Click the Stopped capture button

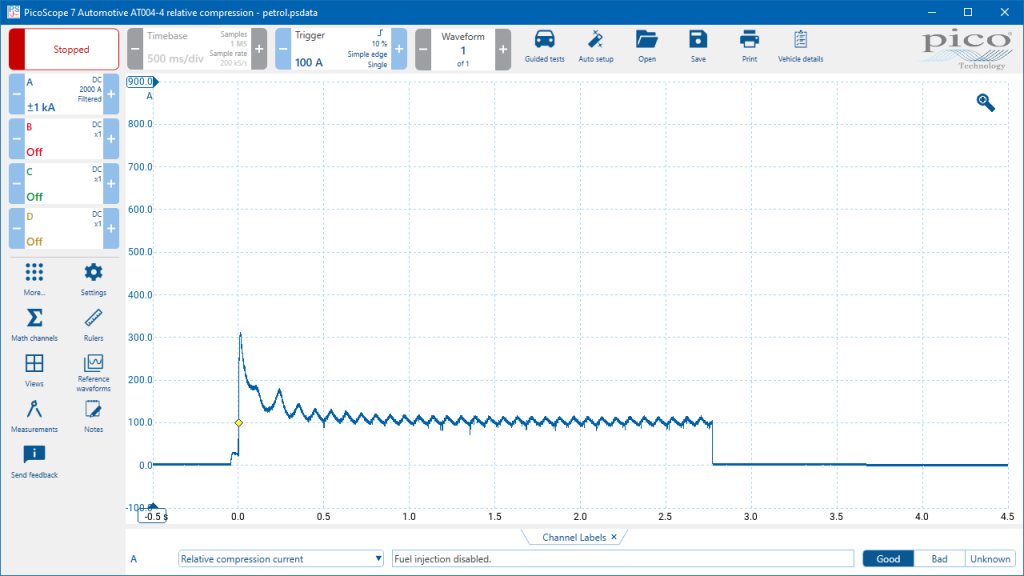(64, 49)
